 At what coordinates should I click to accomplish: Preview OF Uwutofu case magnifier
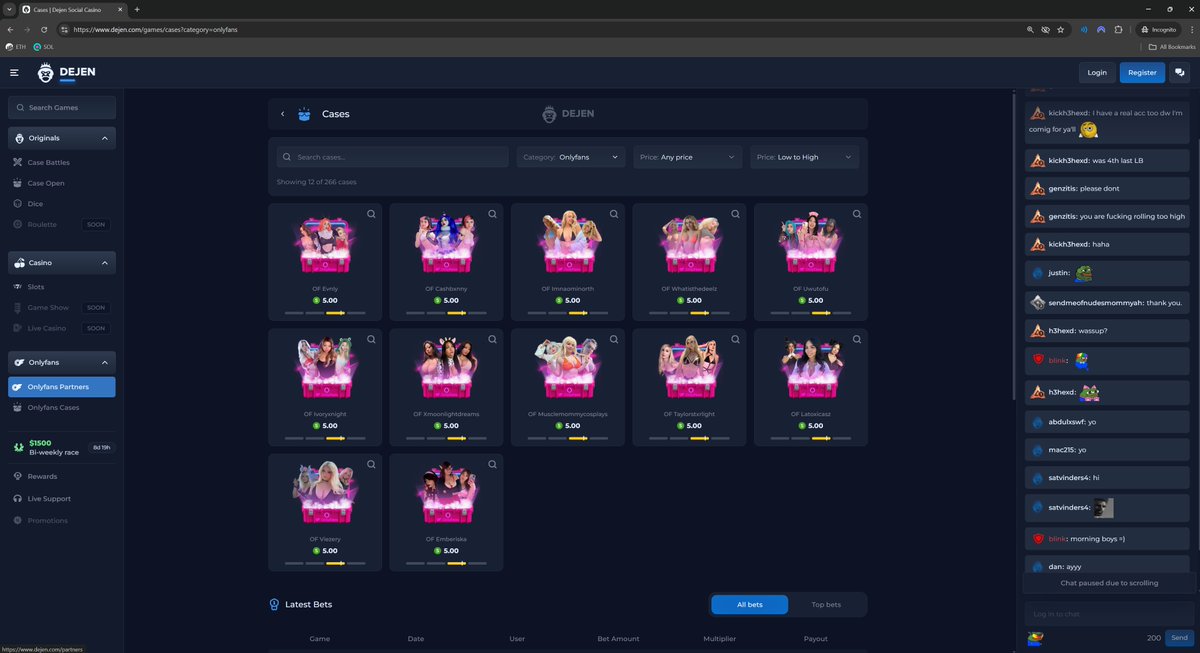(857, 214)
